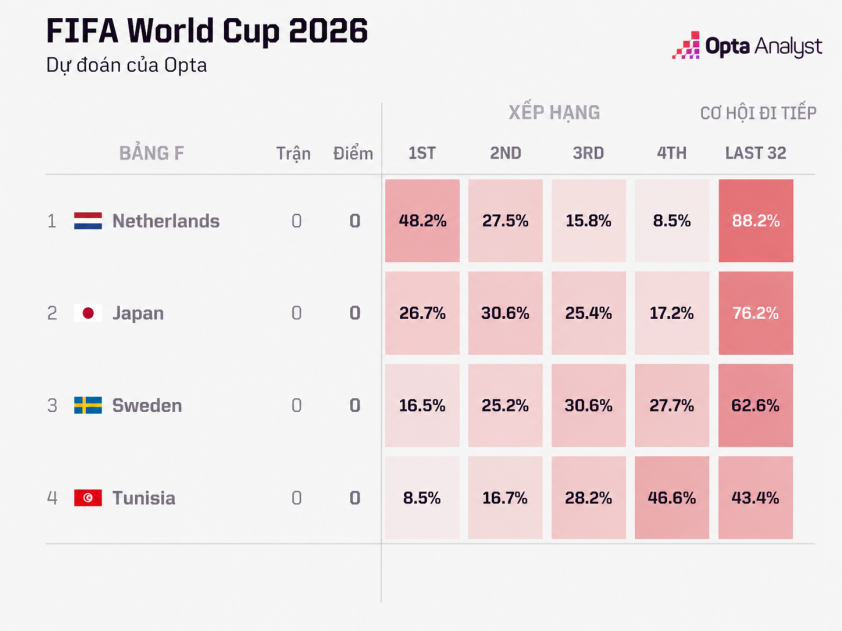Screen dimensions: 842x631
Task: Click the Opta Analyst logo
Action: click(x=747, y=46)
